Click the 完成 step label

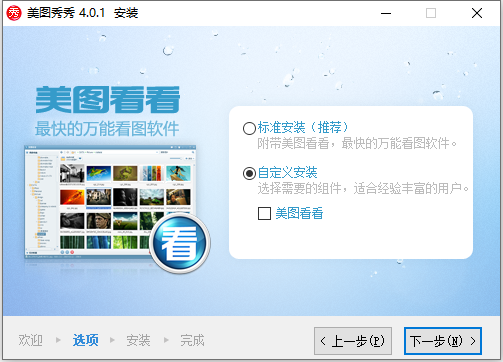192,340
